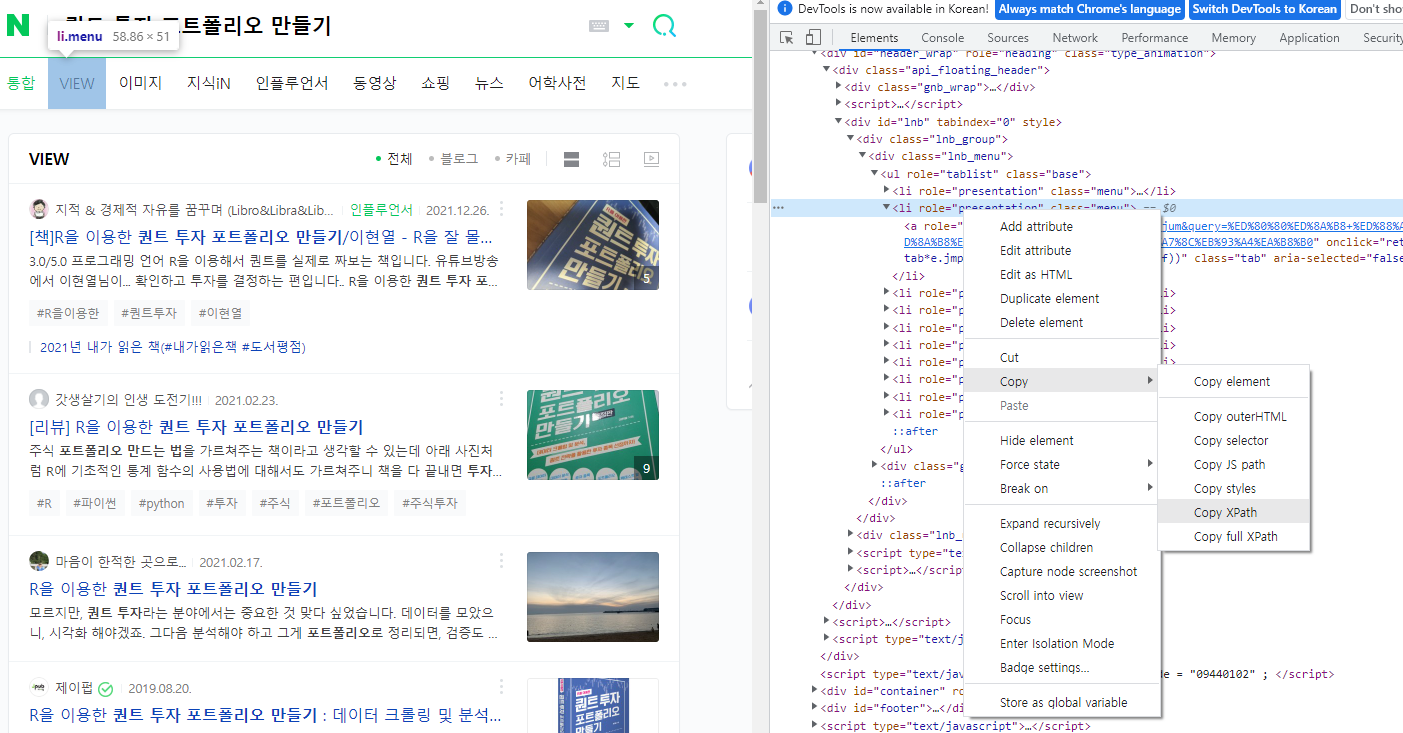The image size is (1403, 733).
Task: Expand the div id footer node
Action: (815, 709)
